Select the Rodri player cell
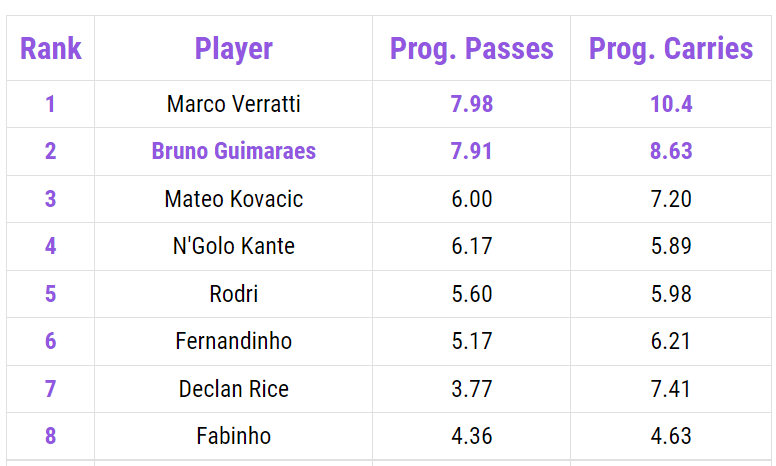This screenshot has width=776, height=466. pos(233,294)
